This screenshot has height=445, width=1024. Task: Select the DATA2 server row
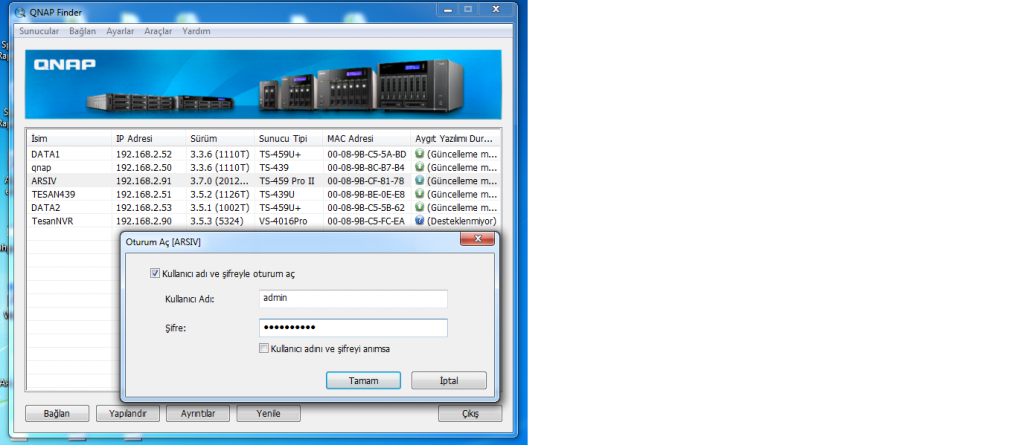(264, 207)
